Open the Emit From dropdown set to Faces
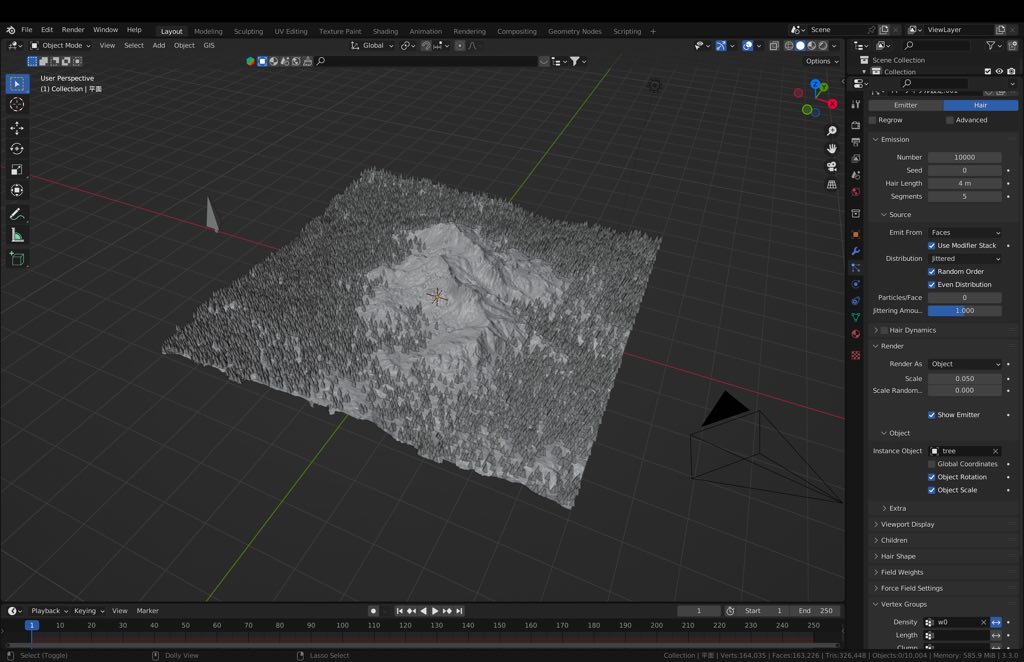1024x662 pixels. coord(965,232)
